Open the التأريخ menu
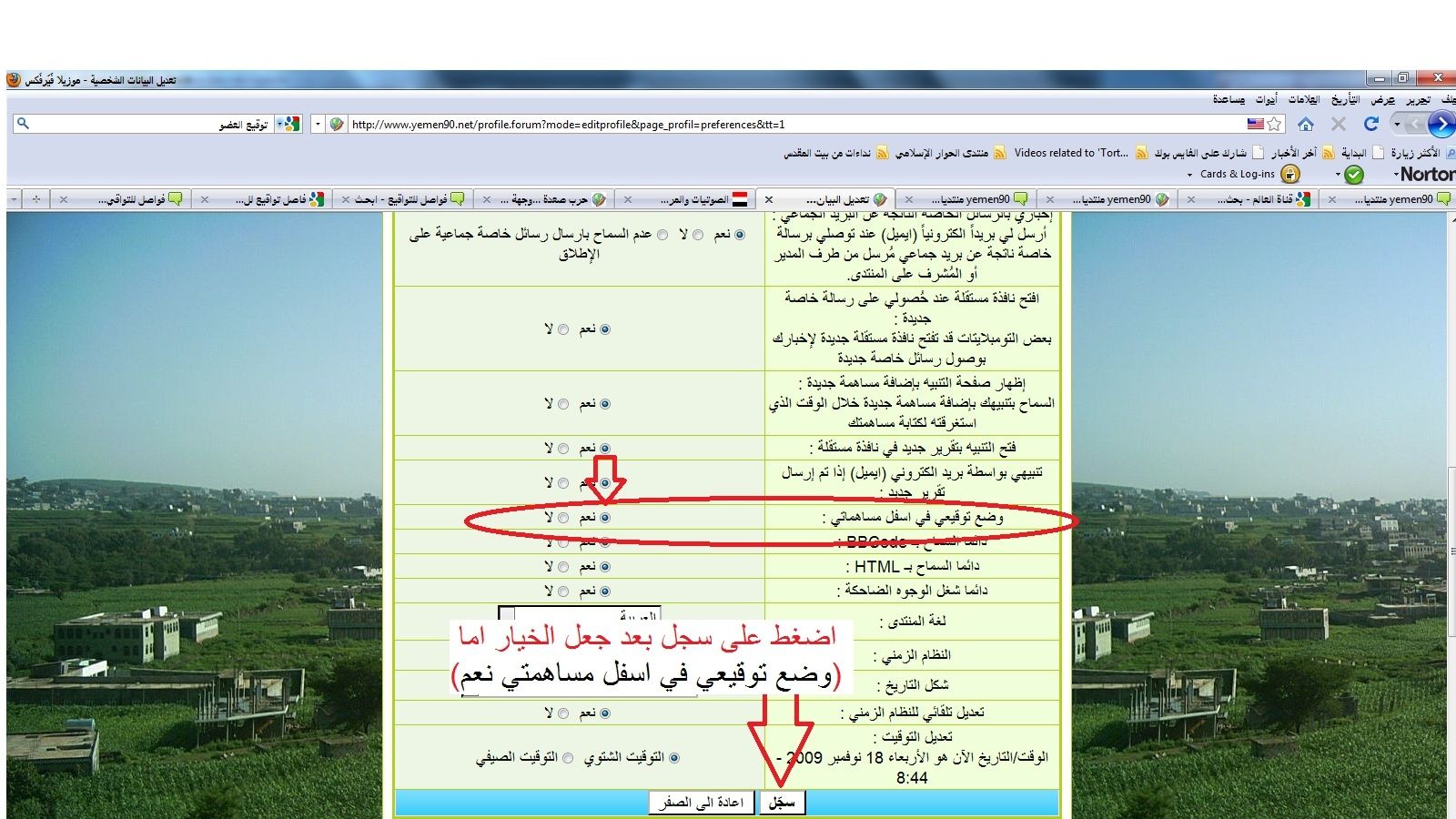The image size is (1456, 819). point(1346,99)
